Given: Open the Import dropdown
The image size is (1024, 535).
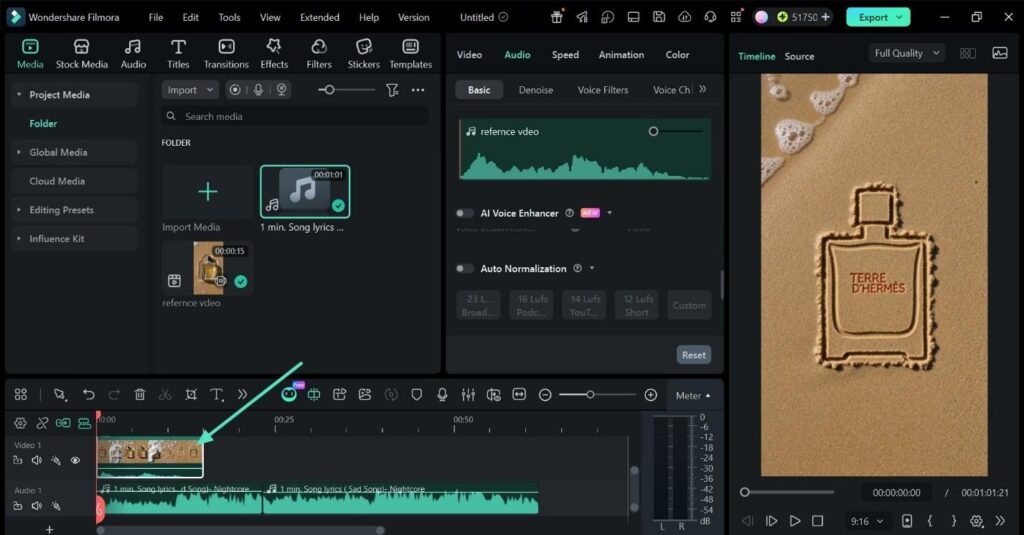Looking at the screenshot, I should point(189,90).
